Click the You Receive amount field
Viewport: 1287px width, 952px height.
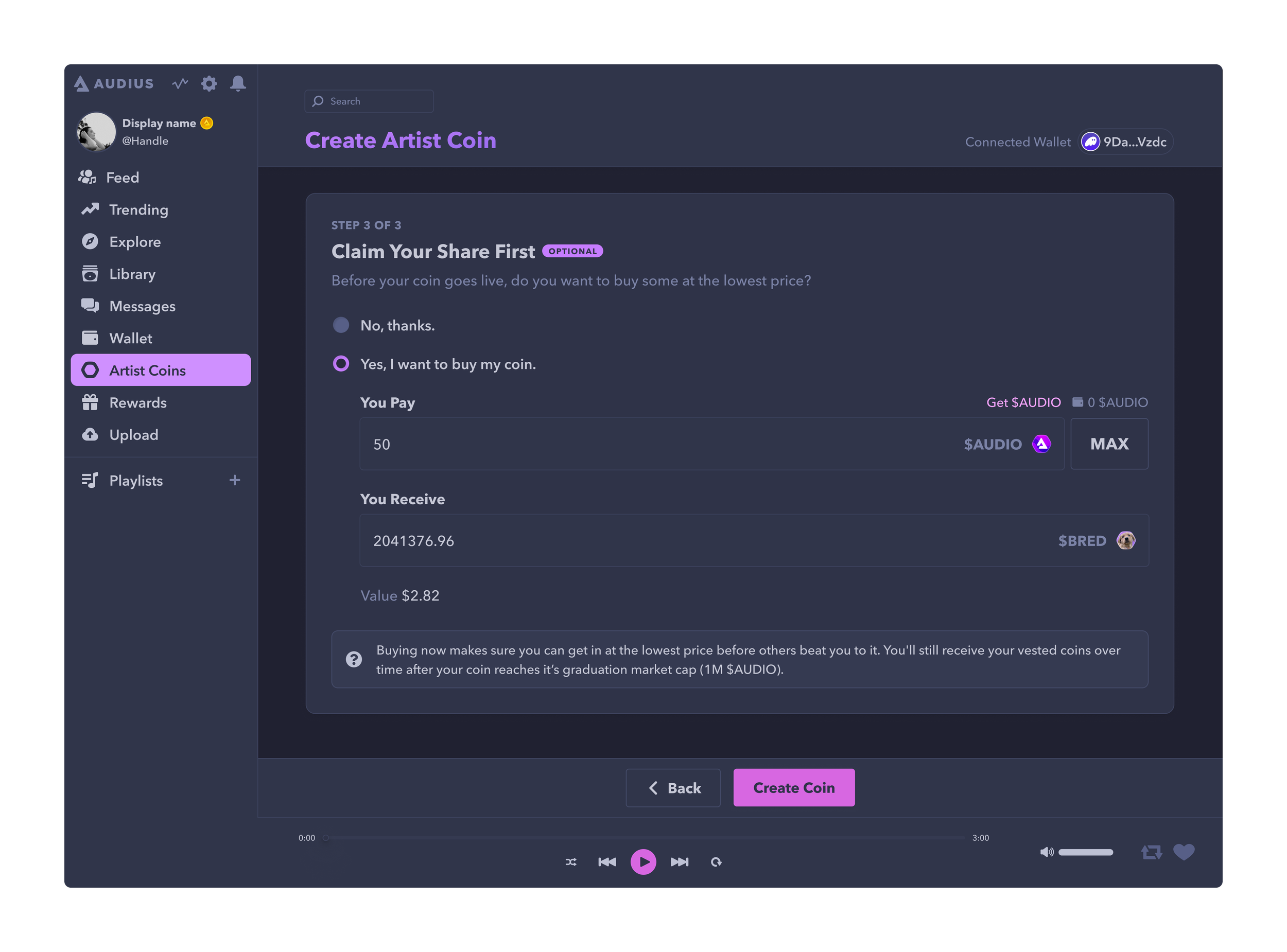point(754,540)
